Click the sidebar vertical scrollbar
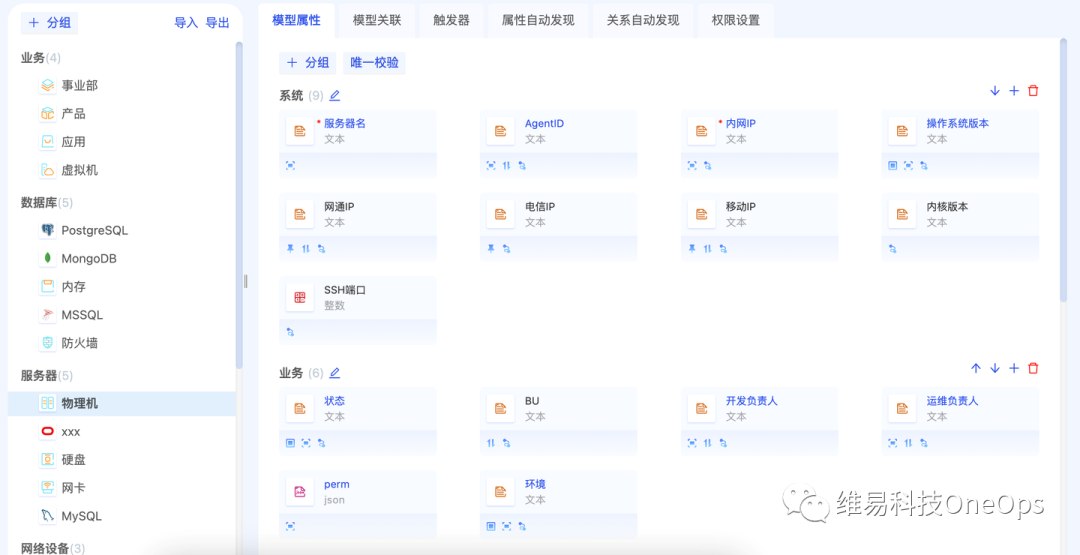1080x555 pixels. (x=239, y=205)
